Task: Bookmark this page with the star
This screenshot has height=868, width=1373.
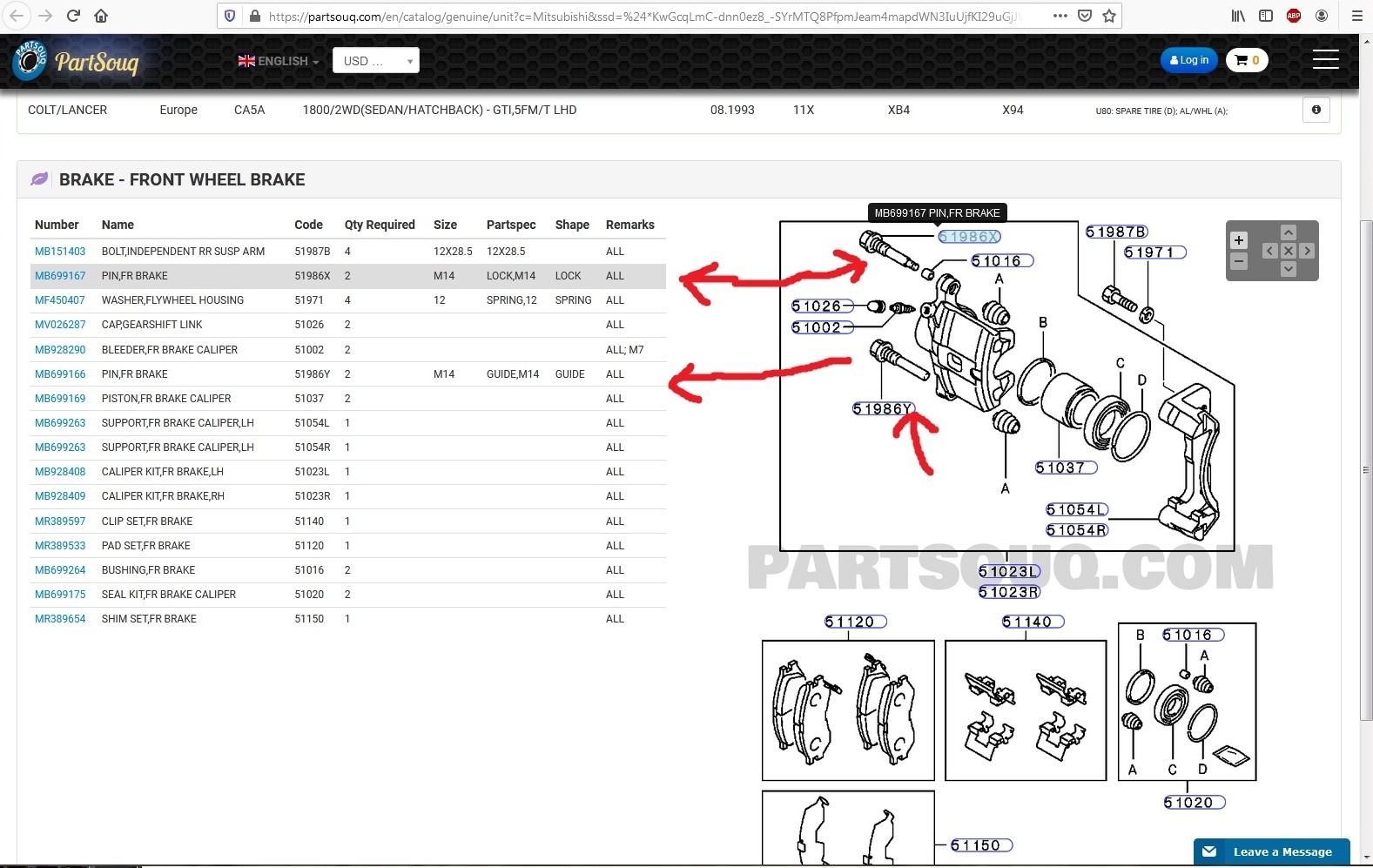Action: click(1109, 16)
